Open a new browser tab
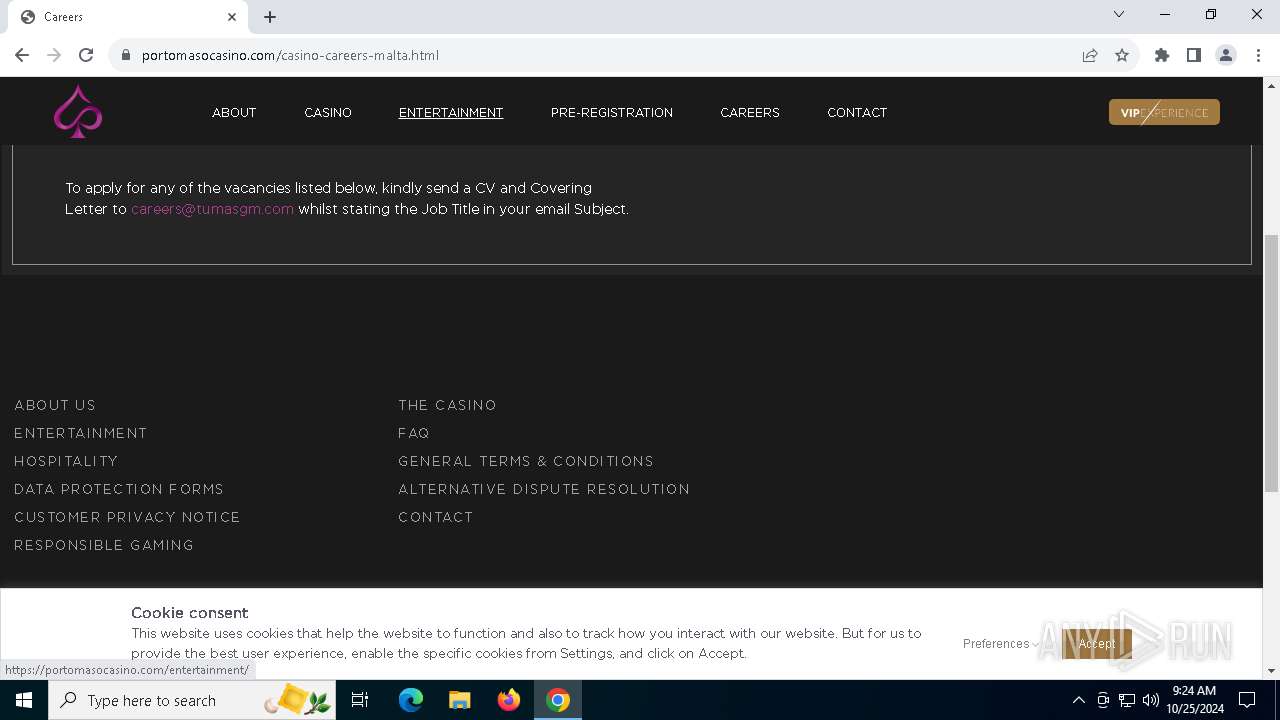 (x=270, y=17)
